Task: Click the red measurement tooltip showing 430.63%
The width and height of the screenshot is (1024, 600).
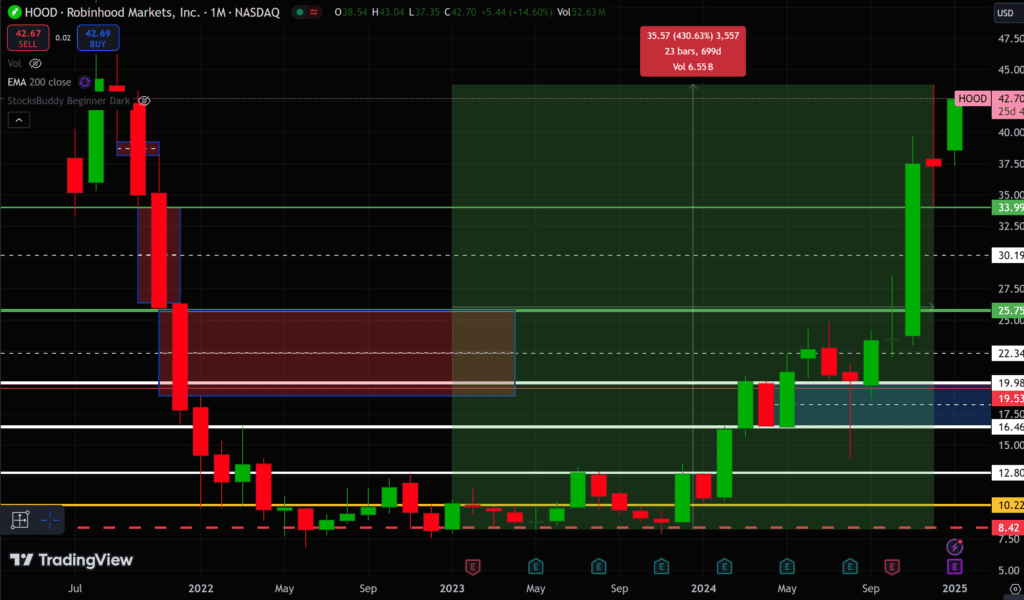Action: pyautogui.click(x=693, y=51)
